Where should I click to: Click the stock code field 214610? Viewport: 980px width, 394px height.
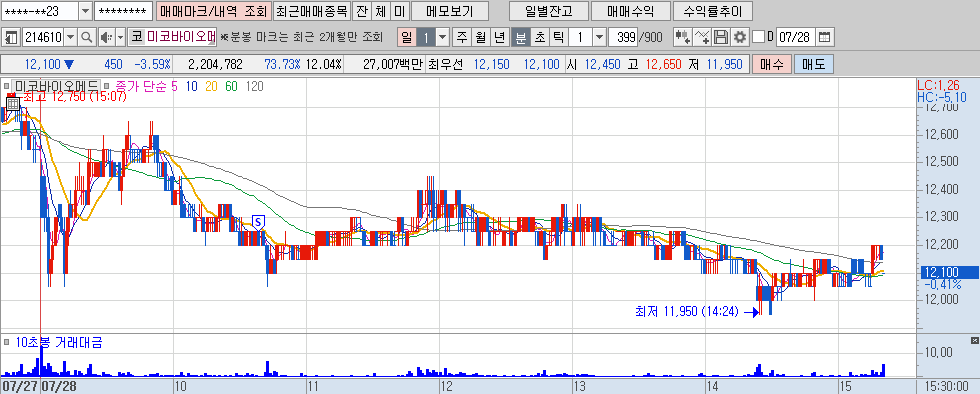(42, 38)
